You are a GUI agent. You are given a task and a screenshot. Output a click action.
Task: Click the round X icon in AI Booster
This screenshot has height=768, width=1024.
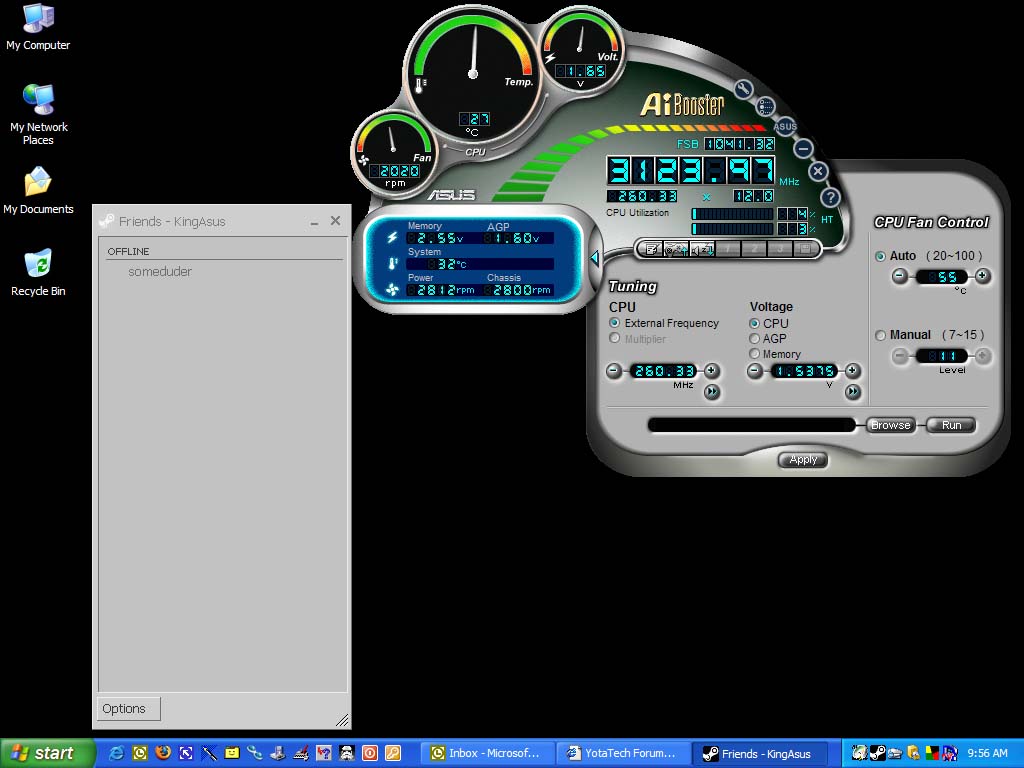point(818,172)
